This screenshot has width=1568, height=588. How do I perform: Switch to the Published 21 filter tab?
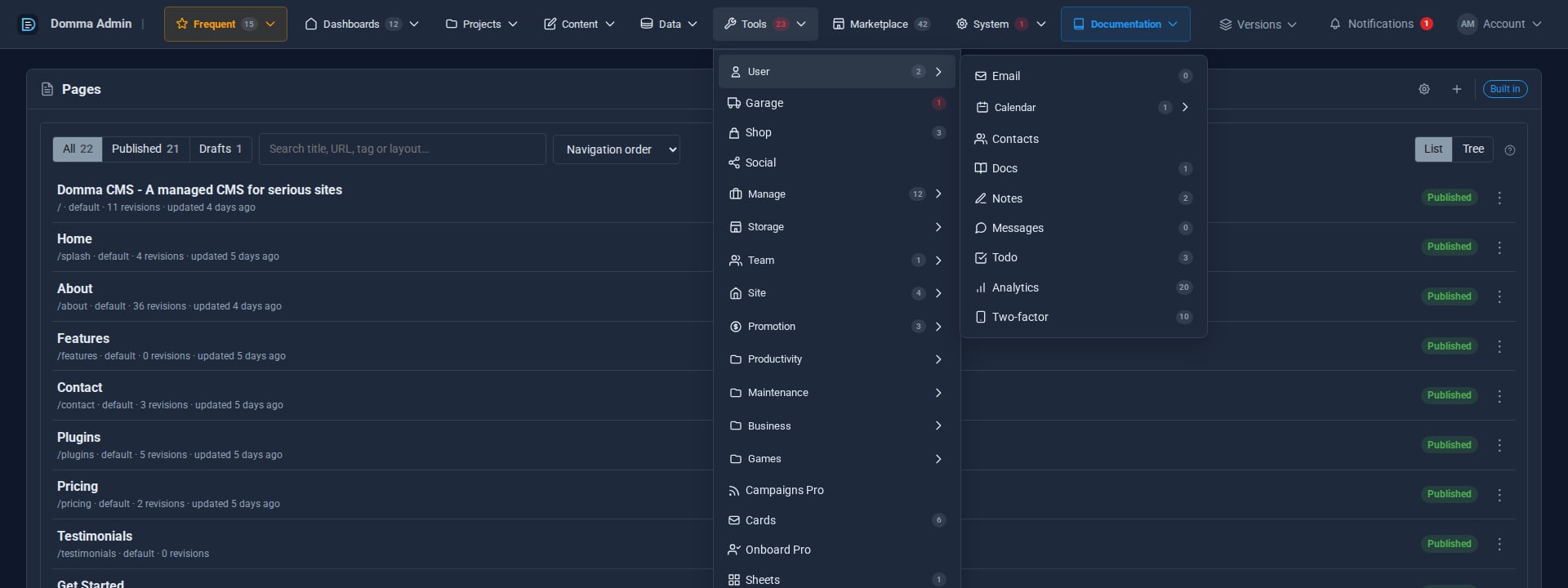pyautogui.click(x=145, y=149)
